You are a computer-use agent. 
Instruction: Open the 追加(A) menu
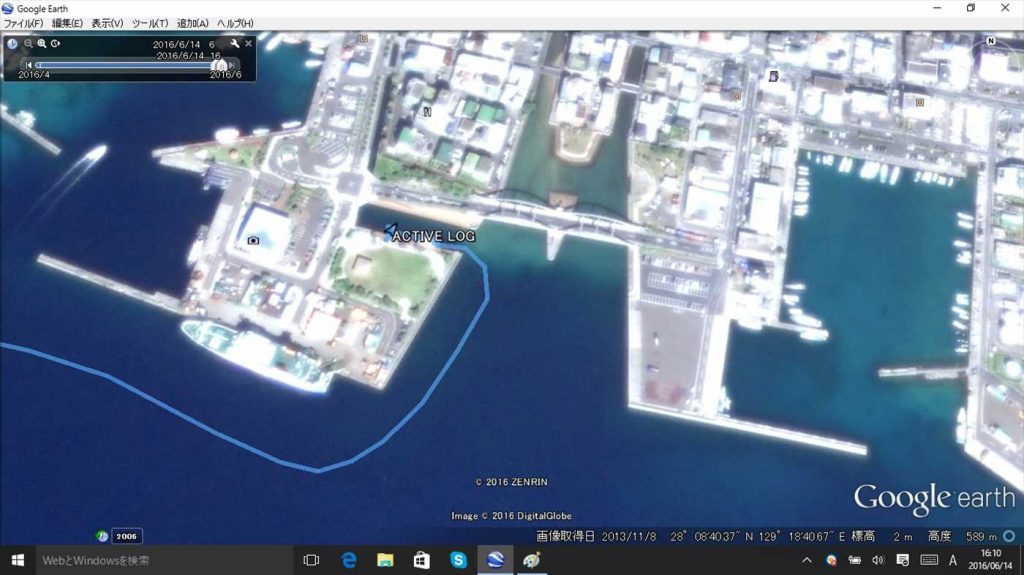click(x=193, y=23)
